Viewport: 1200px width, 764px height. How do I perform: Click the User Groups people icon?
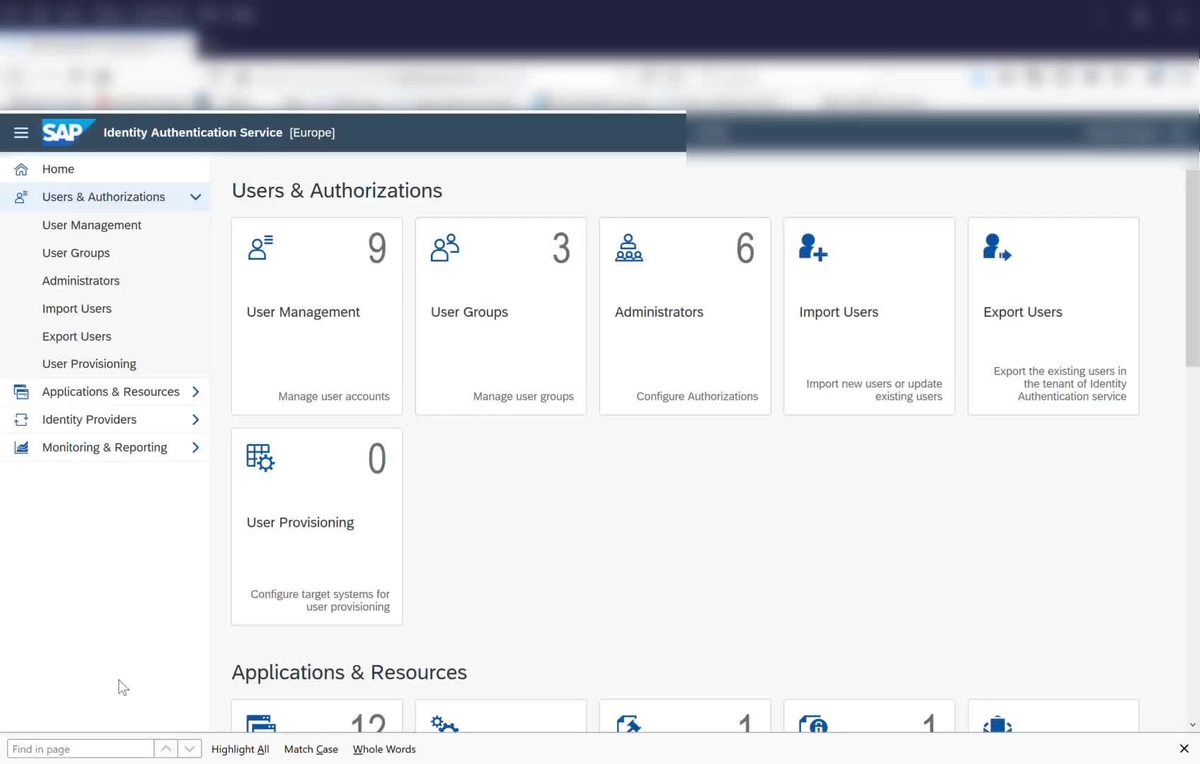click(444, 248)
